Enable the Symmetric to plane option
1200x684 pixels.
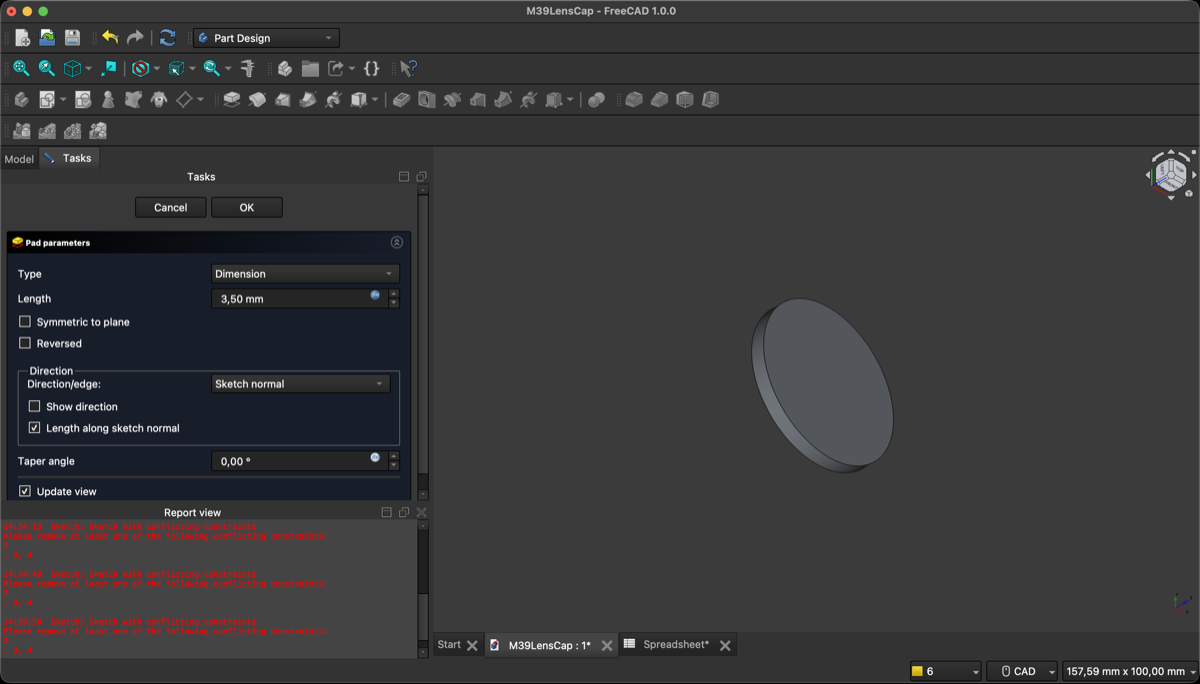click(25, 321)
